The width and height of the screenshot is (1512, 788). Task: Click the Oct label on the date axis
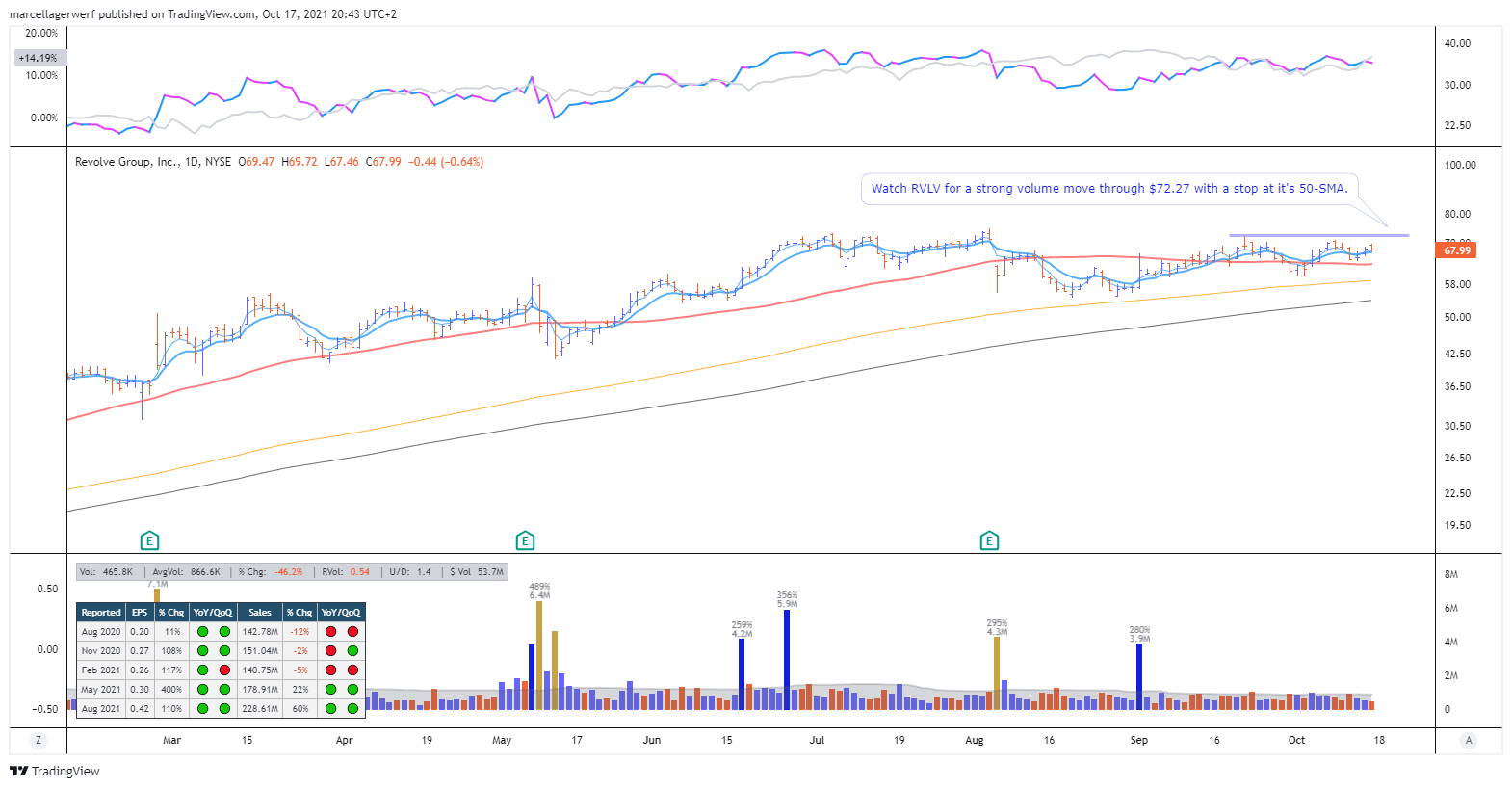click(1297, 740)
